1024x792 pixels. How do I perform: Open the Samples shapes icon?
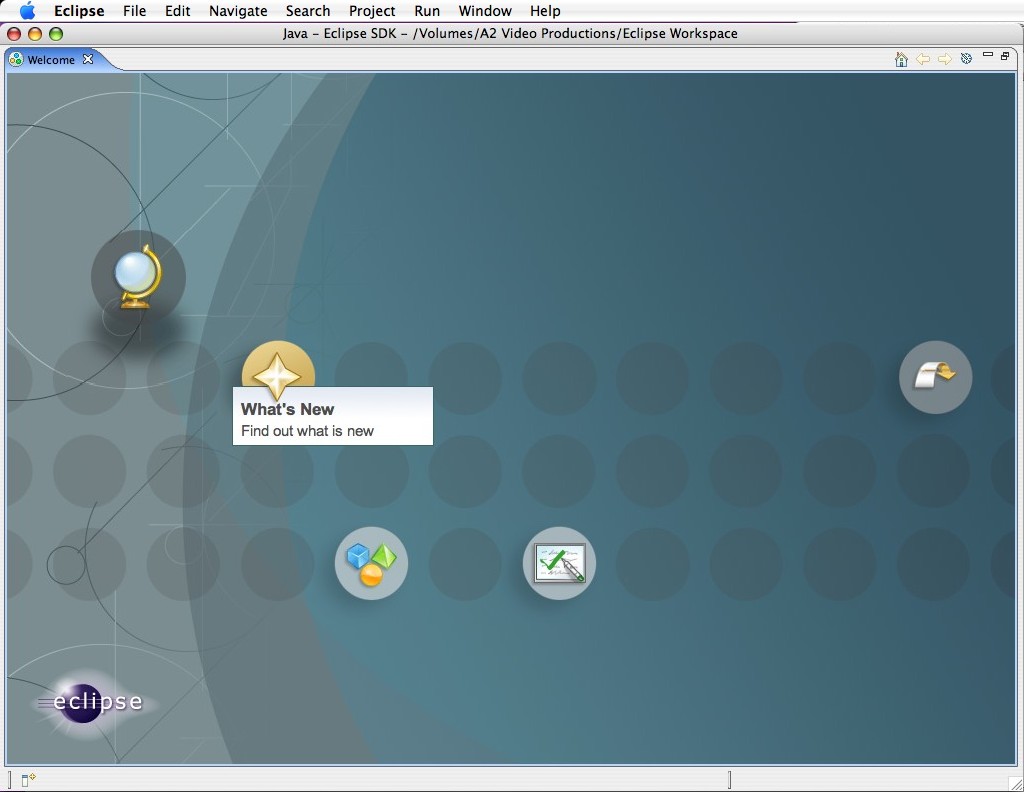[371, 563]
